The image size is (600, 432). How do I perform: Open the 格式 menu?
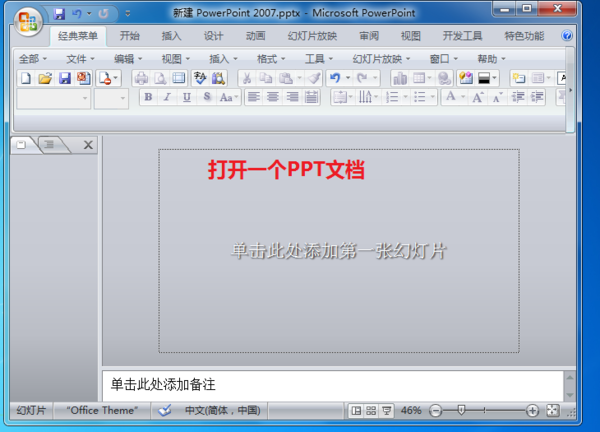[x=271, y=59]
